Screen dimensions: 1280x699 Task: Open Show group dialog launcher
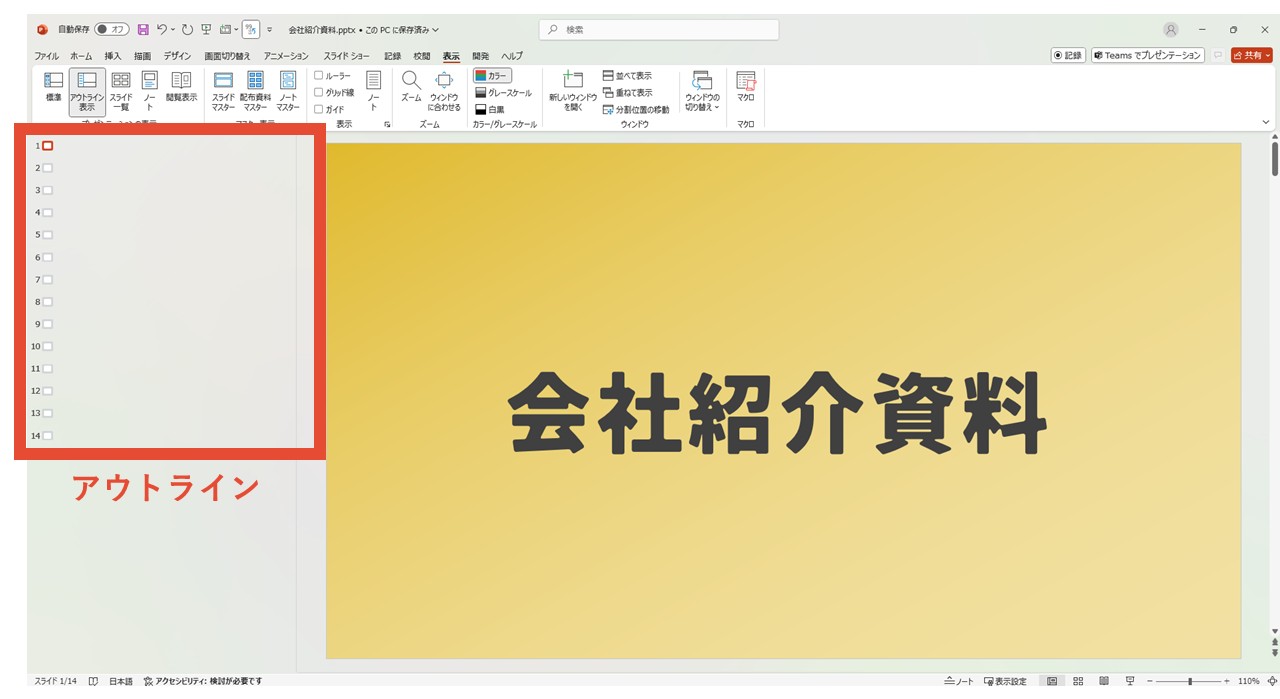(387, 125)
